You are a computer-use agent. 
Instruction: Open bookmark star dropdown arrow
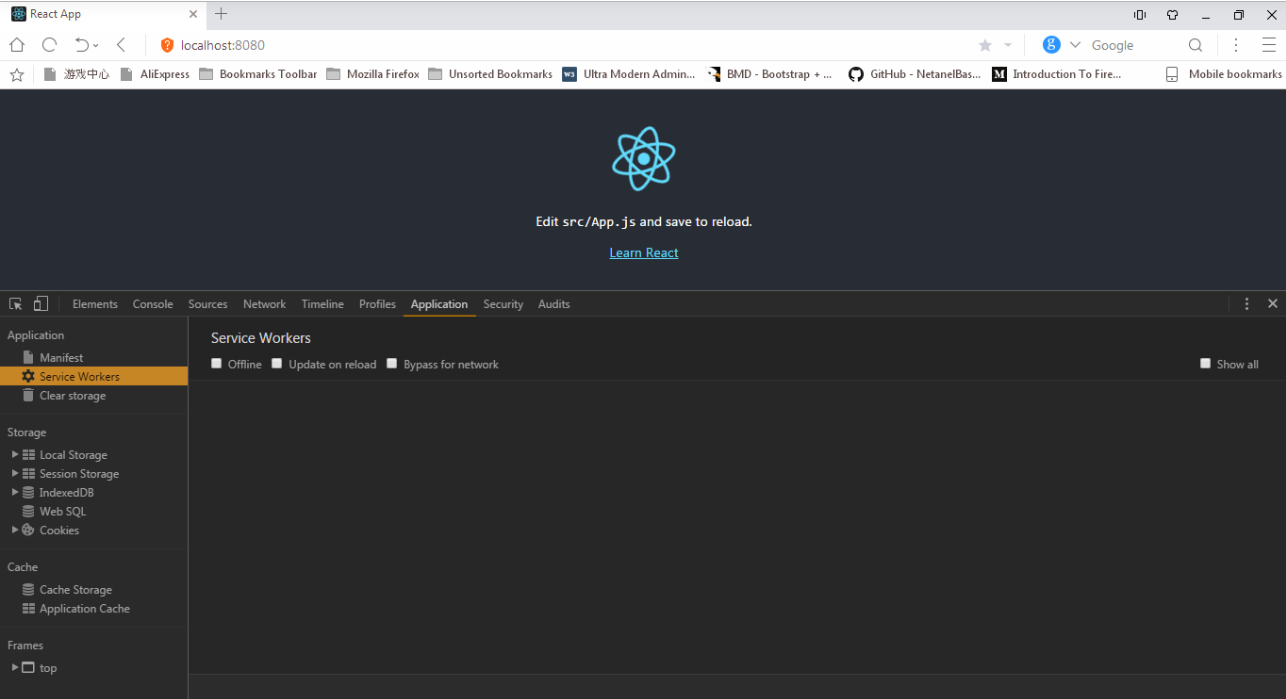click(1007, 45)
